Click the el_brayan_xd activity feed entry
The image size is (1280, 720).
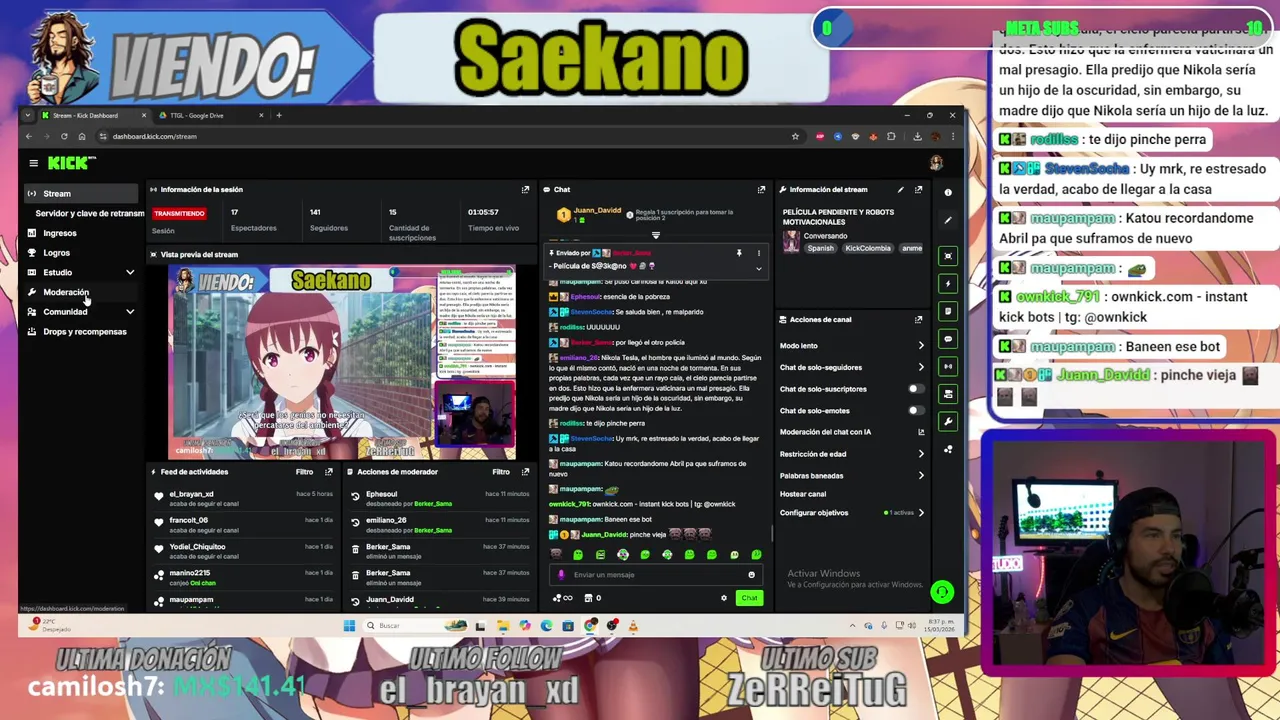point(244,499)
